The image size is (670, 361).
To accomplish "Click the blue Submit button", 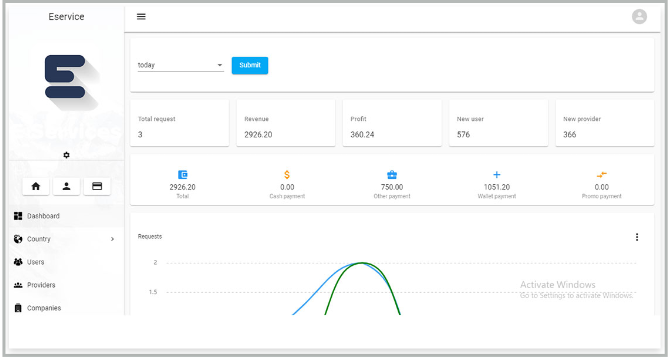I will coord(250,65).
